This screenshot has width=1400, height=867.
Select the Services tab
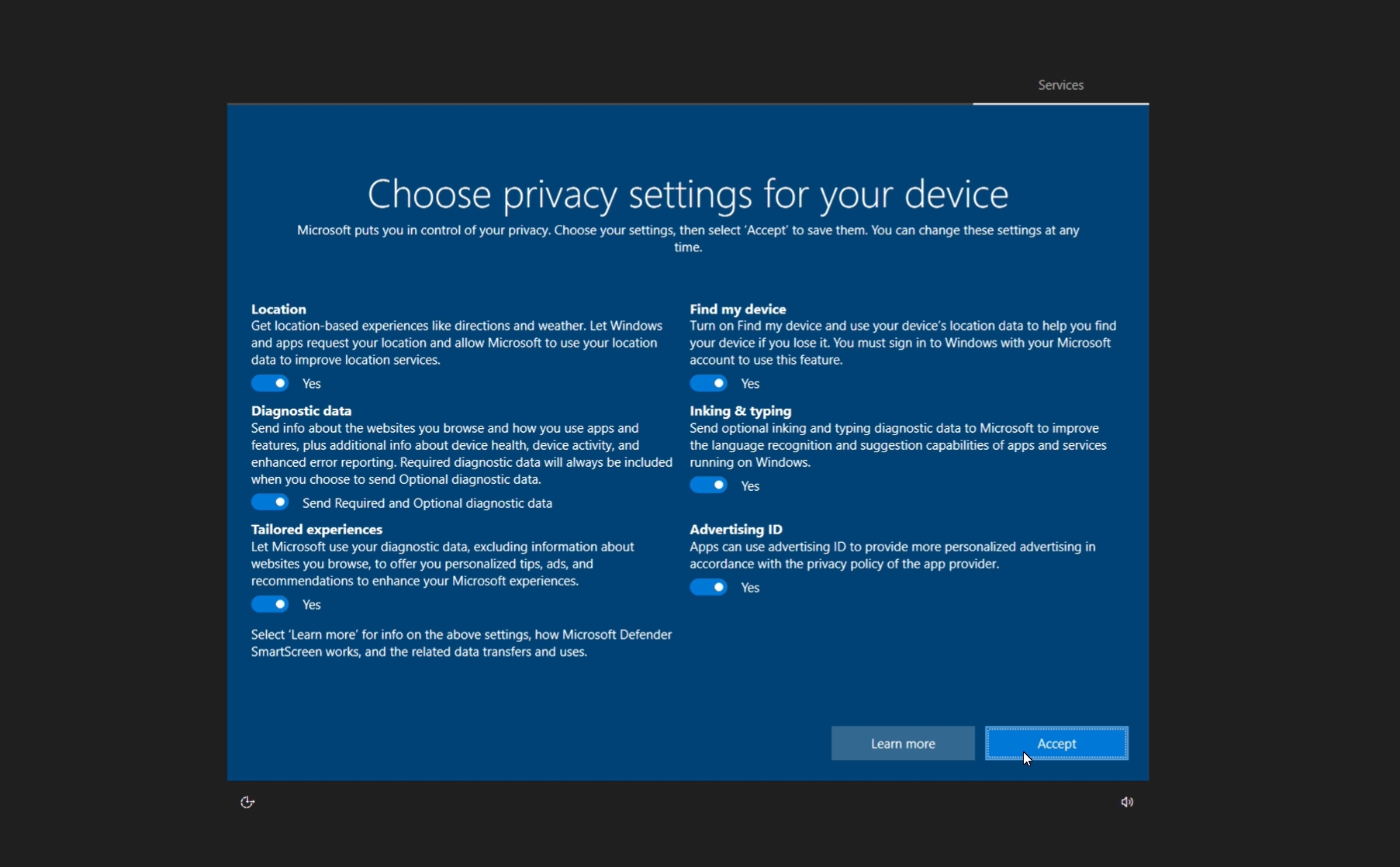pyautogui.click(x=1060, y=85)
